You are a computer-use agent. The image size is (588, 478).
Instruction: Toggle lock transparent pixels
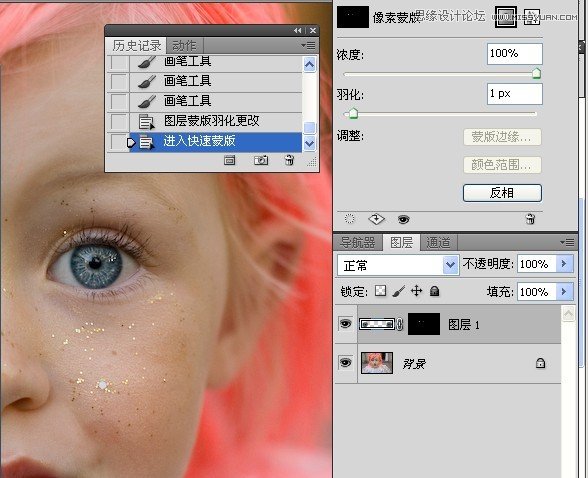pos(380,291)
